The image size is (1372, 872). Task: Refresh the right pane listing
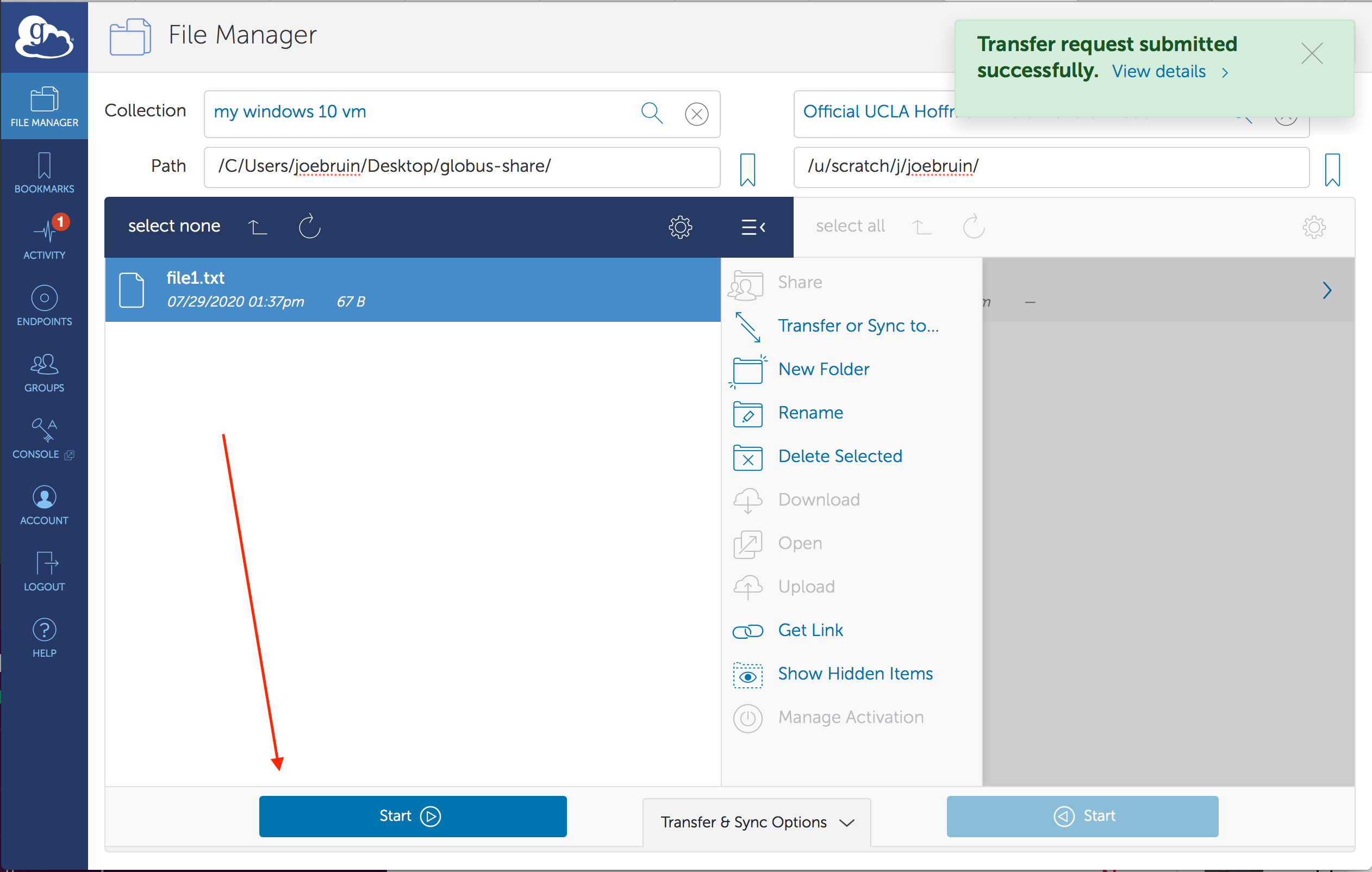974,226
